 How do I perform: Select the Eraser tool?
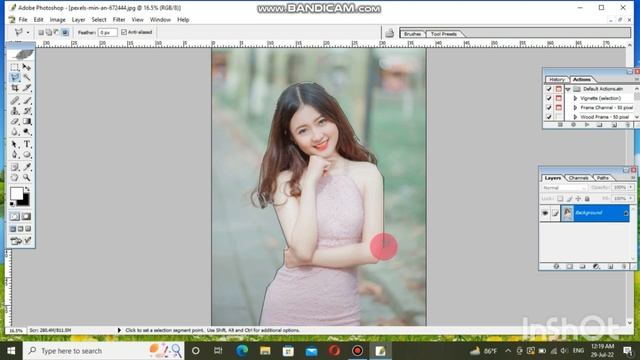coord(15,122)
